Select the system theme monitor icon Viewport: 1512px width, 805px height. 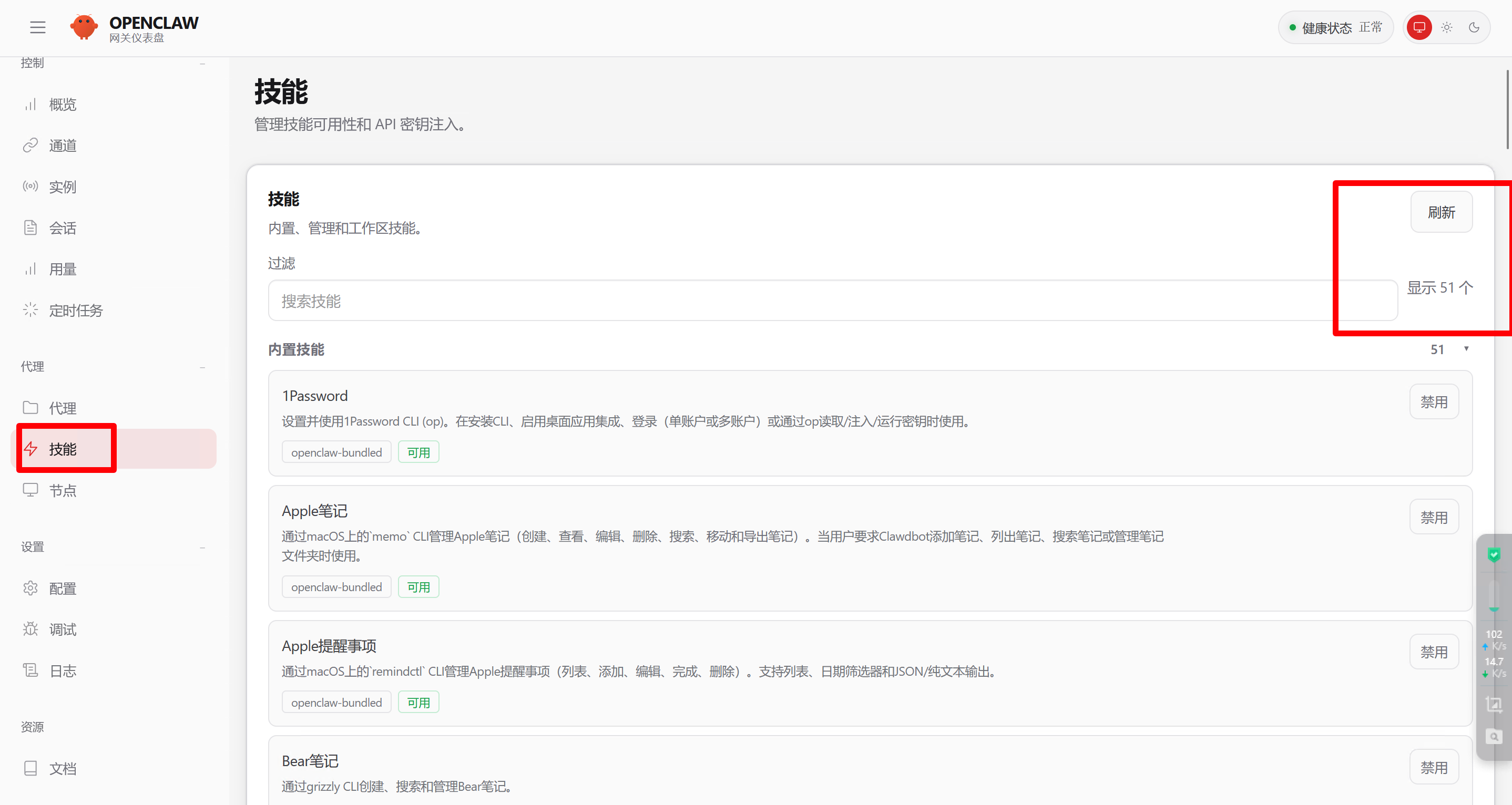click(1418, 27)
